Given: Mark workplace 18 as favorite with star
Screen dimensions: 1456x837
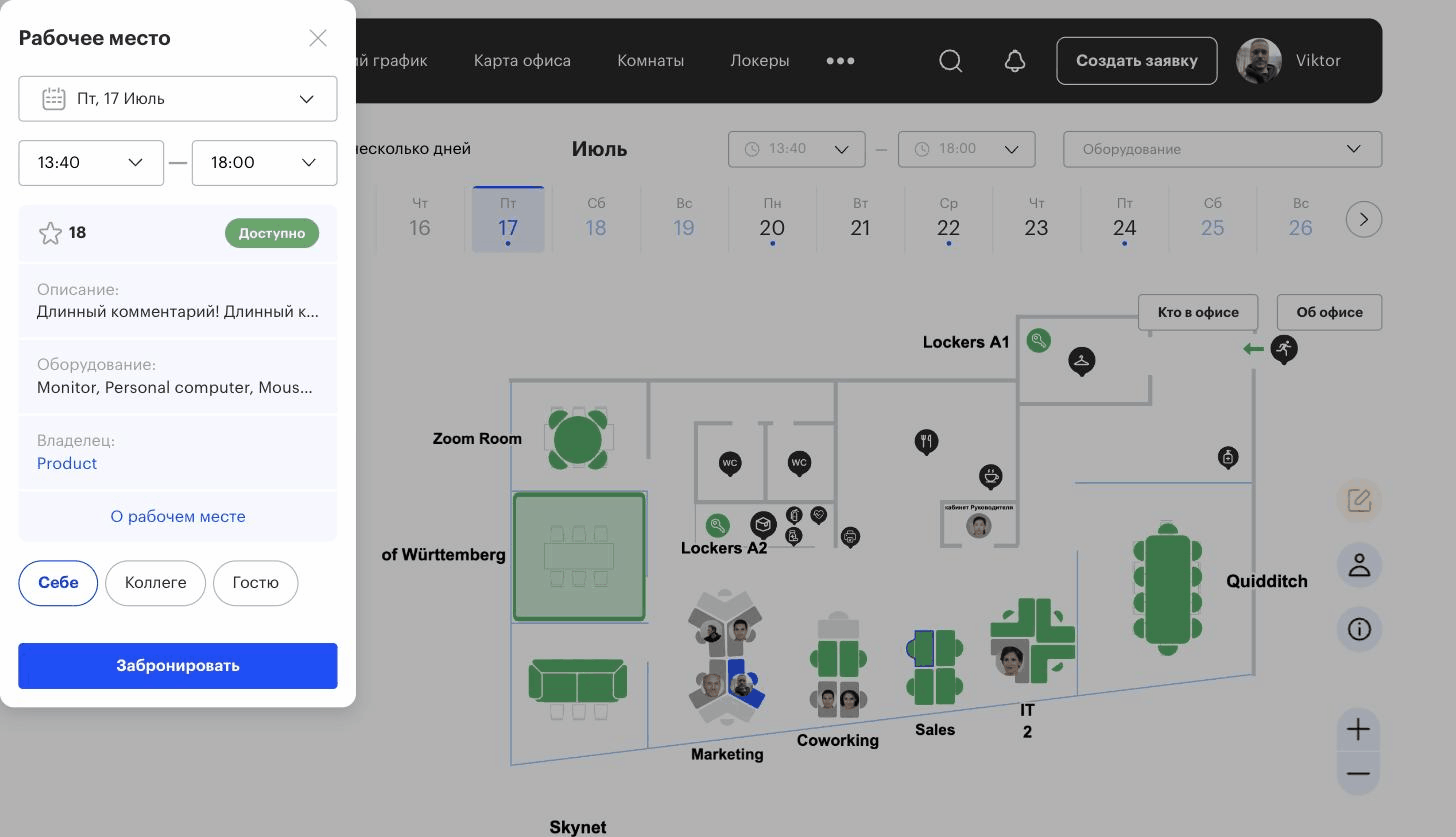Looking at the screenshot, I should (50, 233).
